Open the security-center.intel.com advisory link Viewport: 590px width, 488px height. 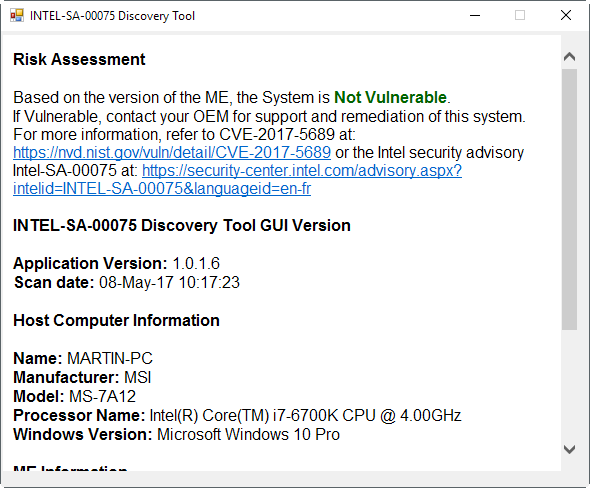(237, 179)
